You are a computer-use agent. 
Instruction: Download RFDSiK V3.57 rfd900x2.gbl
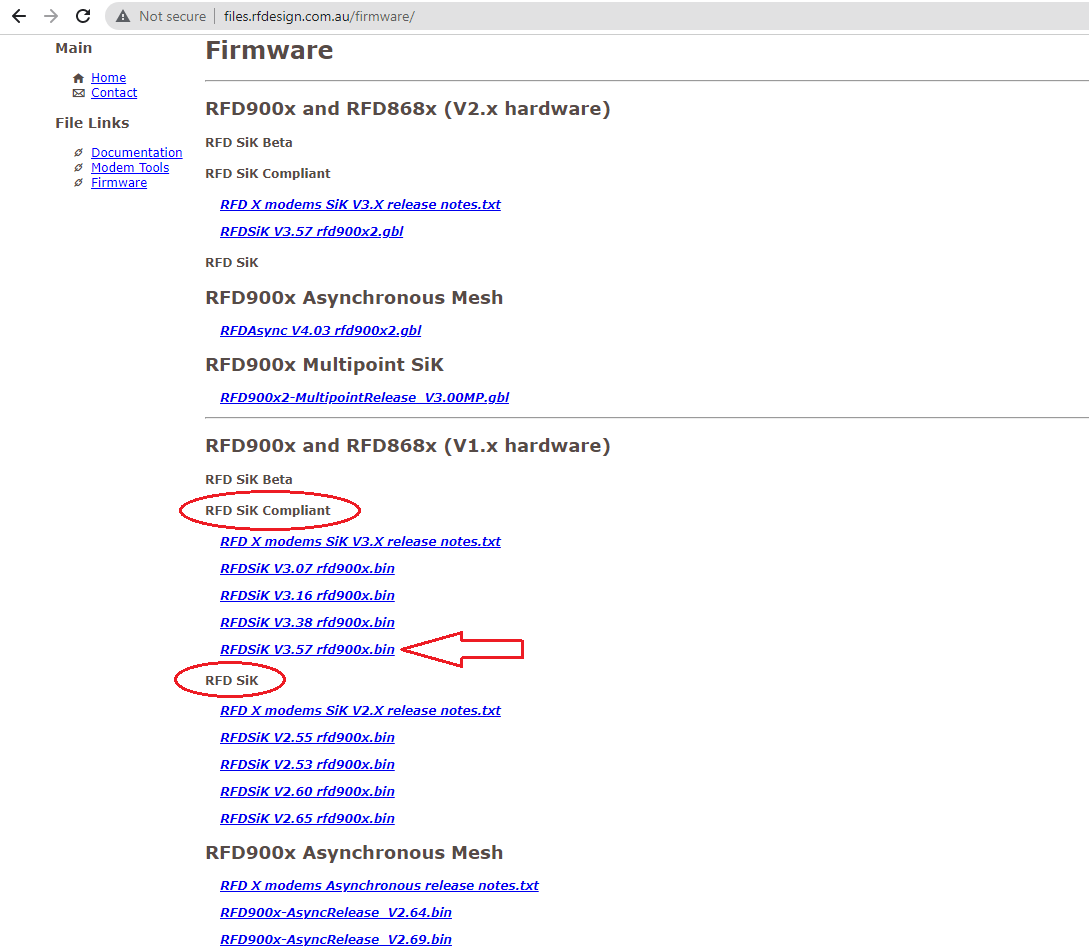click(311, 232)
